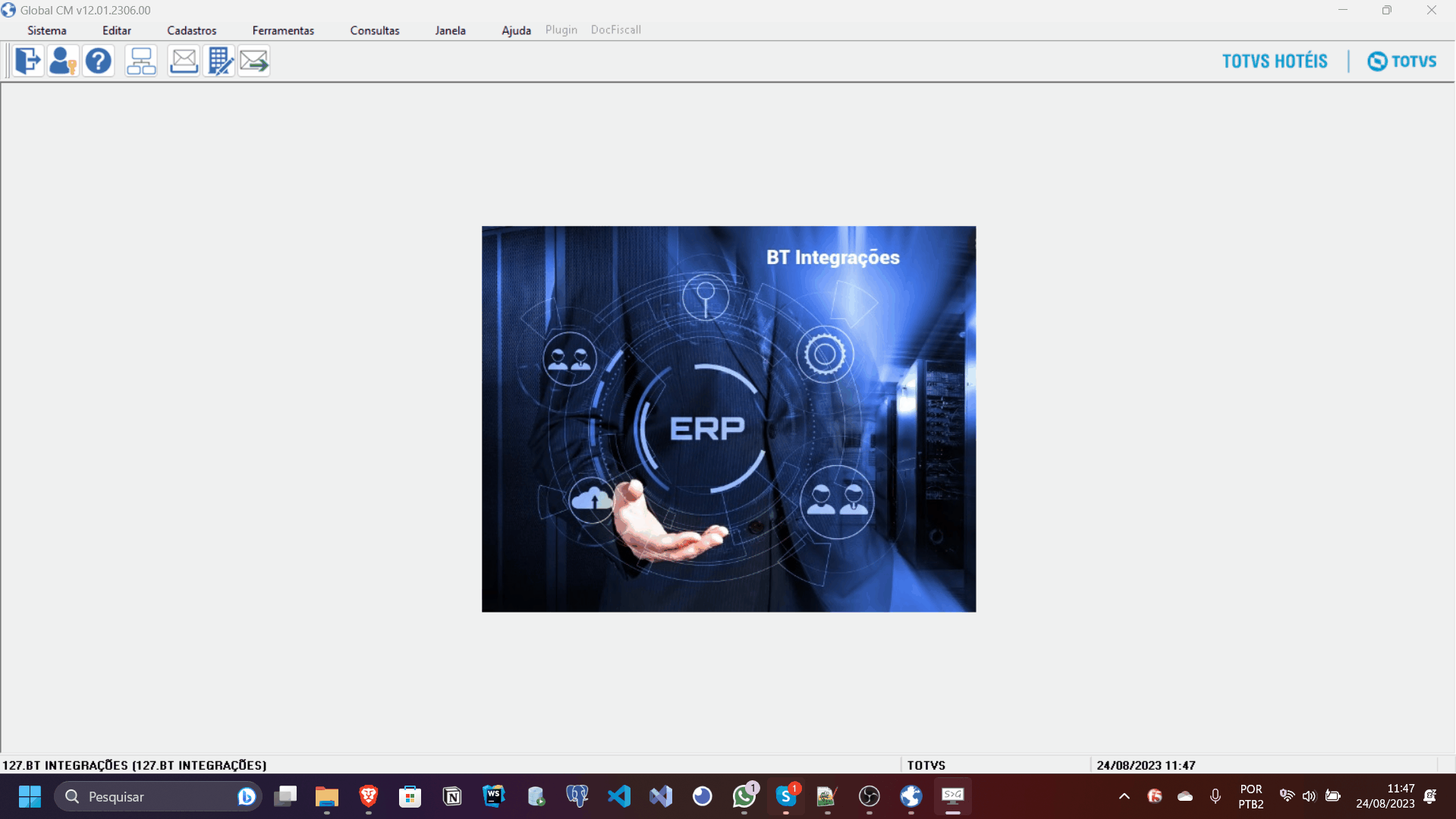Open the Janela menu
The image size is (1456, 819).
click(x=451, y=30)
